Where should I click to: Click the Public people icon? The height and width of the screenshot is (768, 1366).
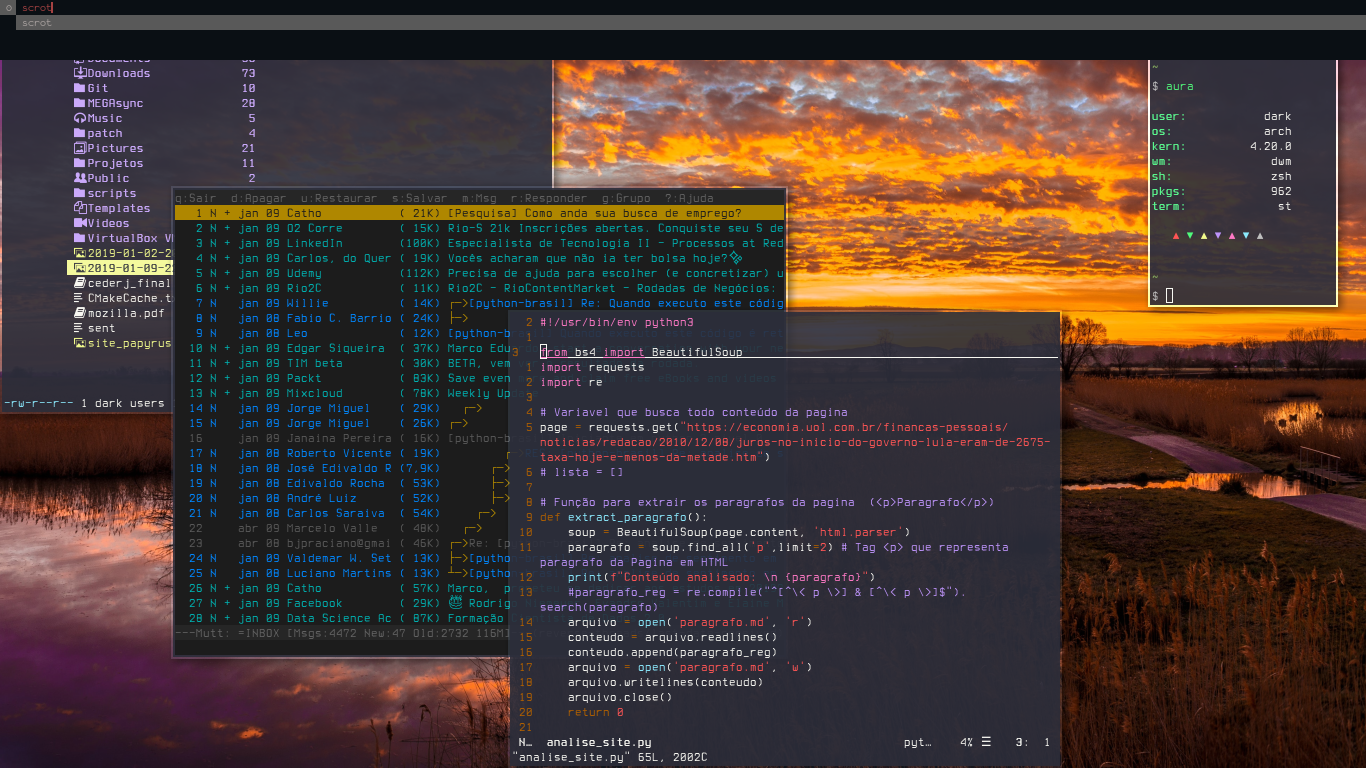80,178
